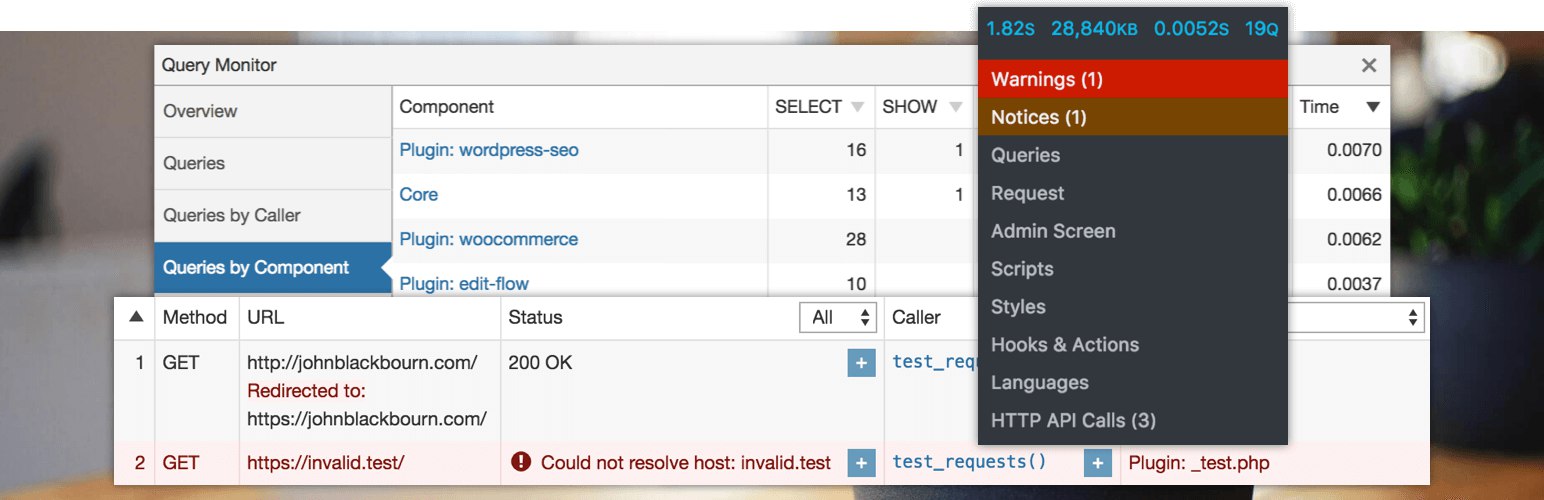Choose Request in the dropdown menu
The height and width of the screenshot is (500, 1544).
pyautogui.click(x=1132, y=193)
